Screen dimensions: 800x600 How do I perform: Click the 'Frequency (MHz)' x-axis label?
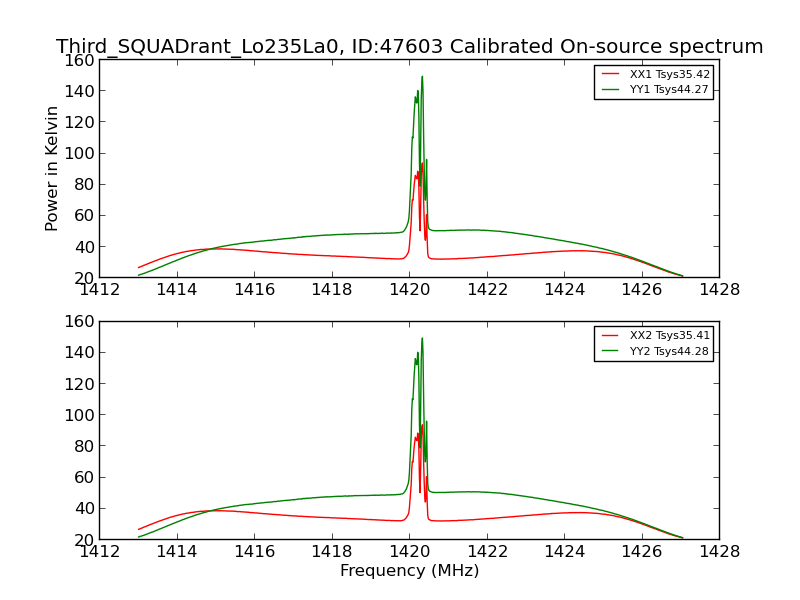tap(410, 570)
